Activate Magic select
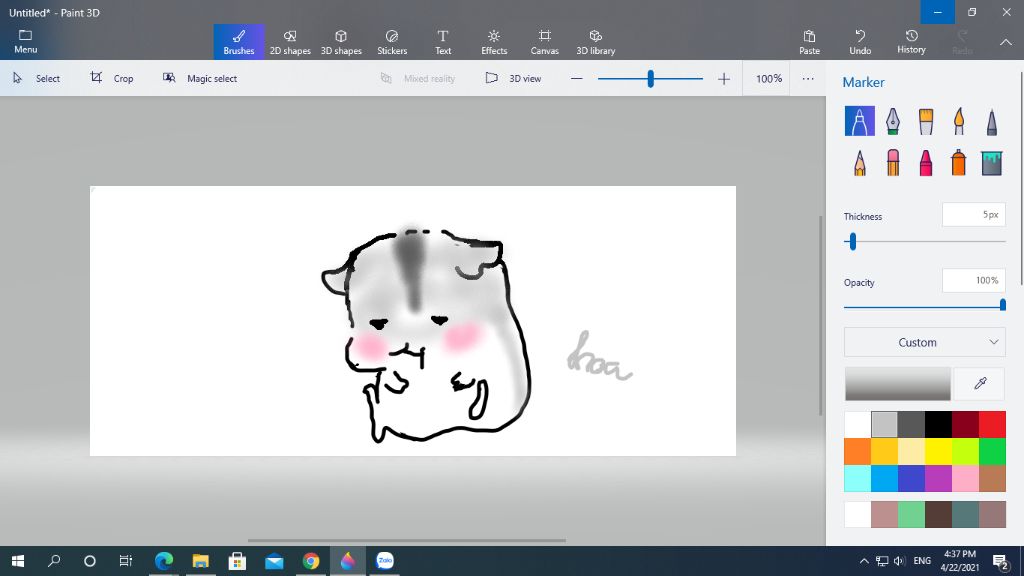Viewport: 1024px width, 576px height. pos(200,78)
